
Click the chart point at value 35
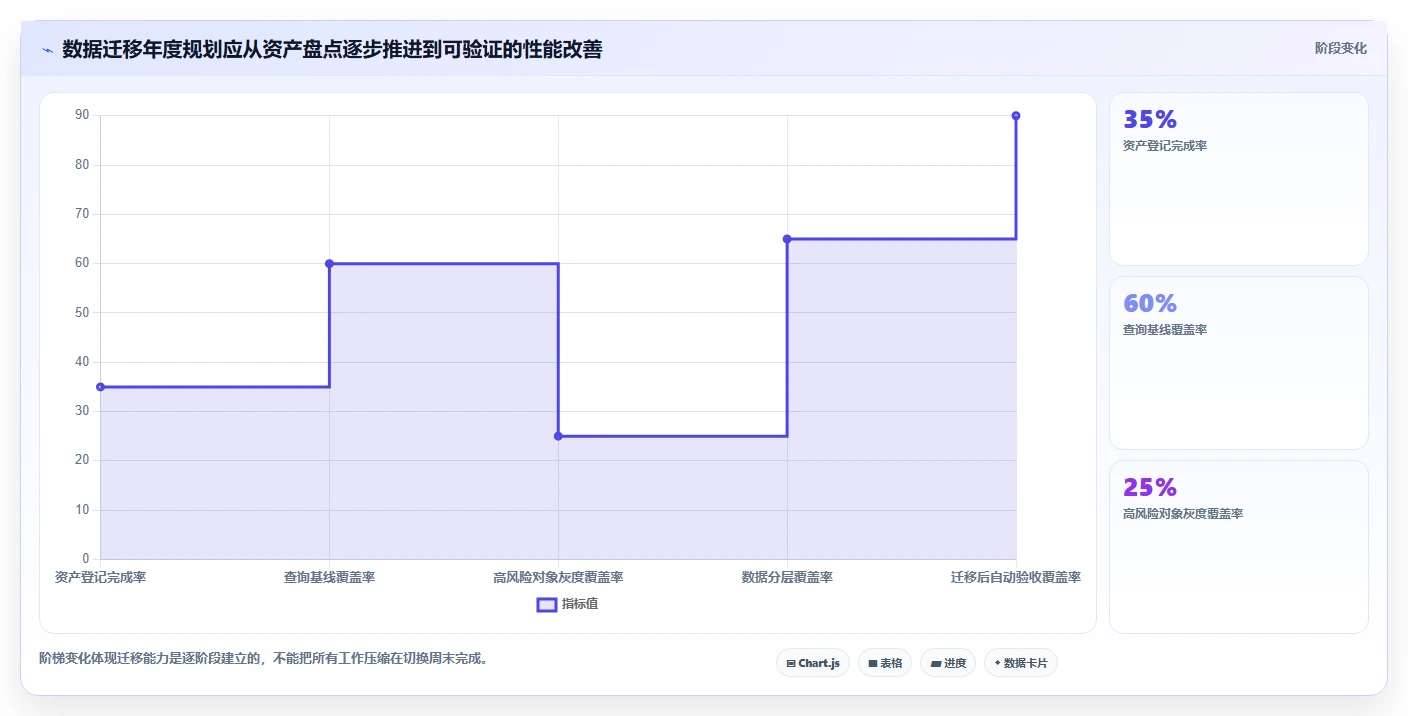(100, 387)
